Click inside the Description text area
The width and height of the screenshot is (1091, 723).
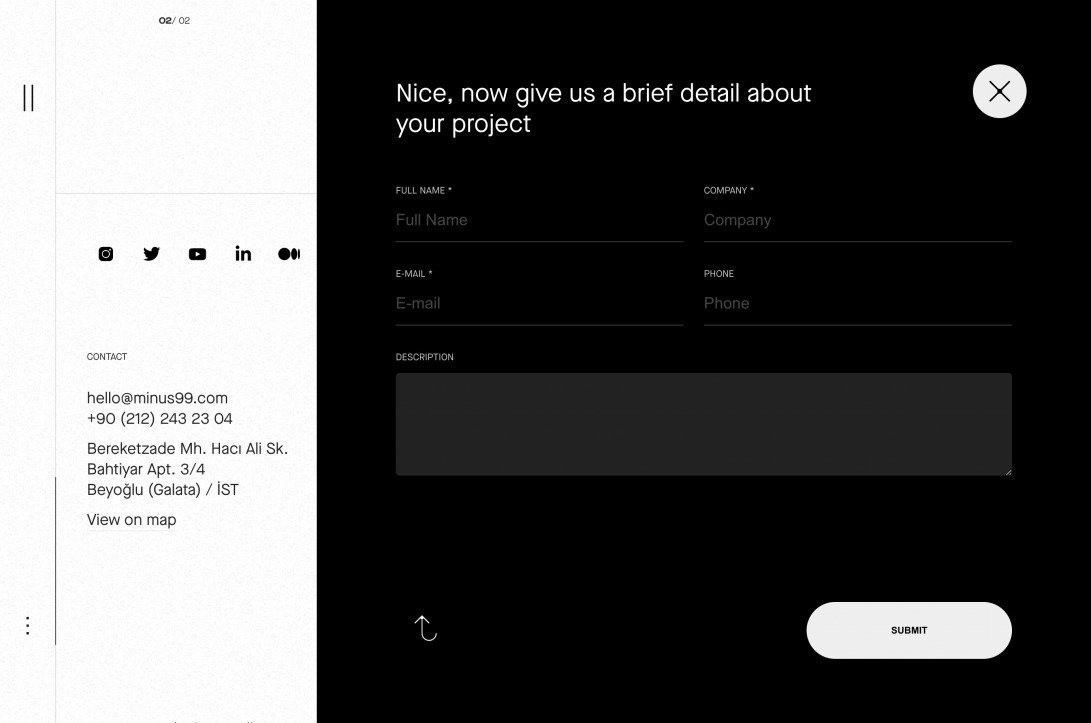703,424
